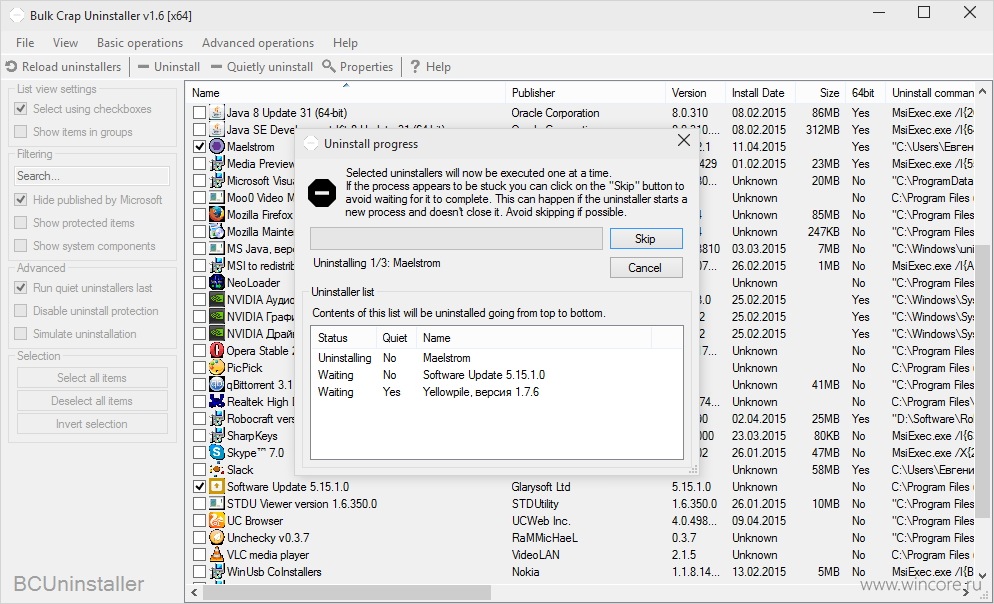
Task: Click the Deselect all items button
Action: coord(92,401)
